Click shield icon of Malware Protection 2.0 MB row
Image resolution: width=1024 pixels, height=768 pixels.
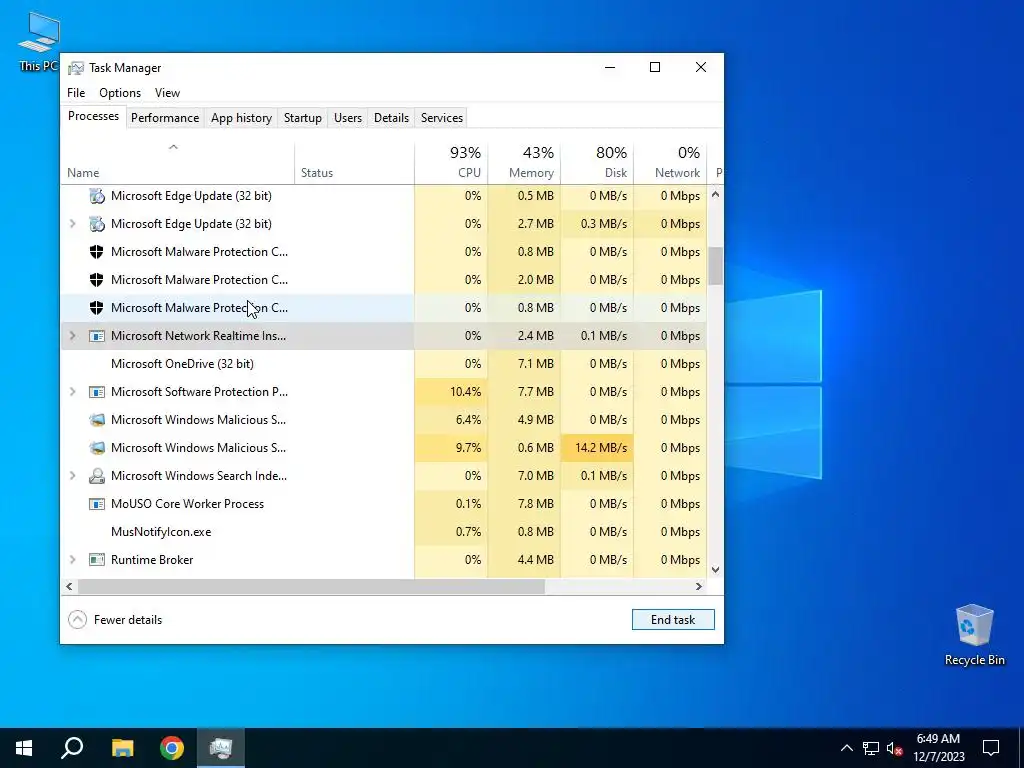pos(97,280)
